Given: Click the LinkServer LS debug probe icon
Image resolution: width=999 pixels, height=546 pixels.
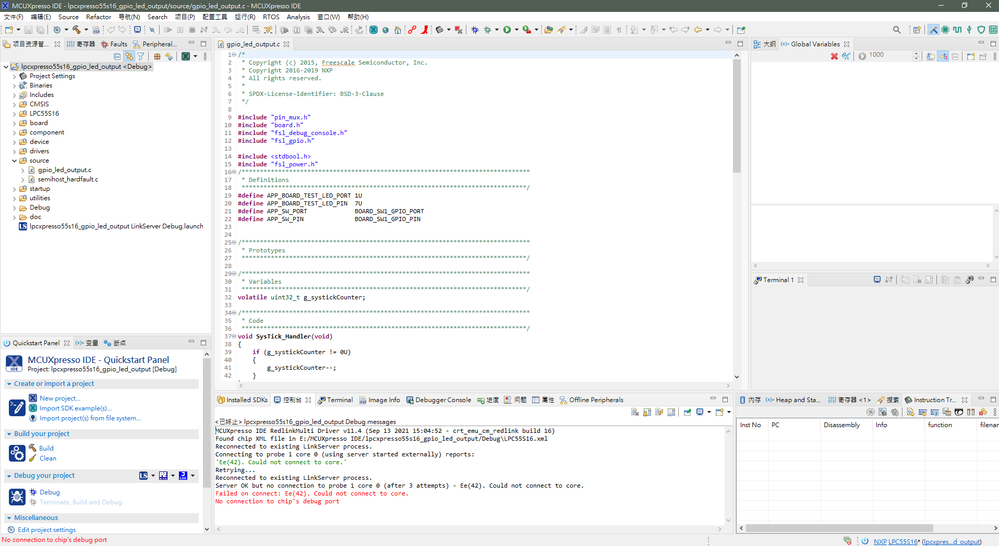Looking at the screenshot, I should (x=145, y=476).
